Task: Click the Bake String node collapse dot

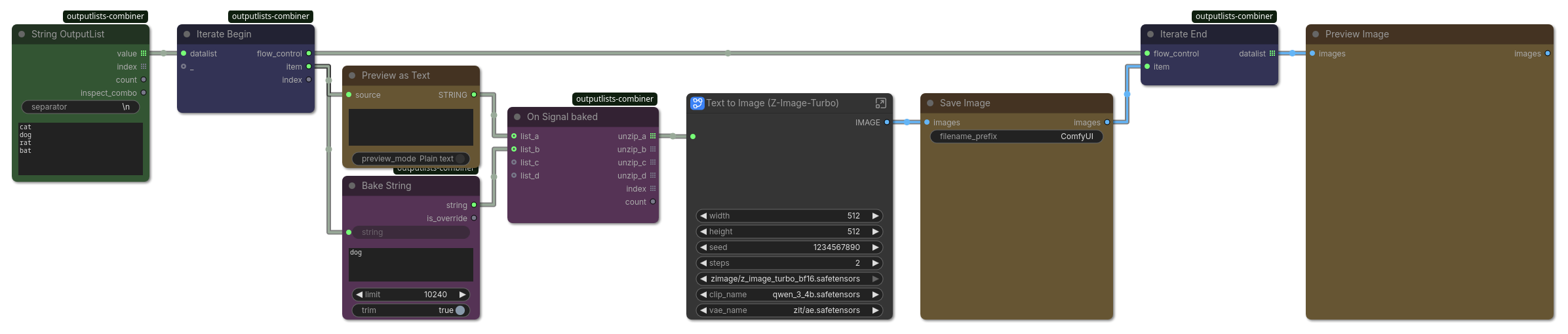Action: click(352, 186)
